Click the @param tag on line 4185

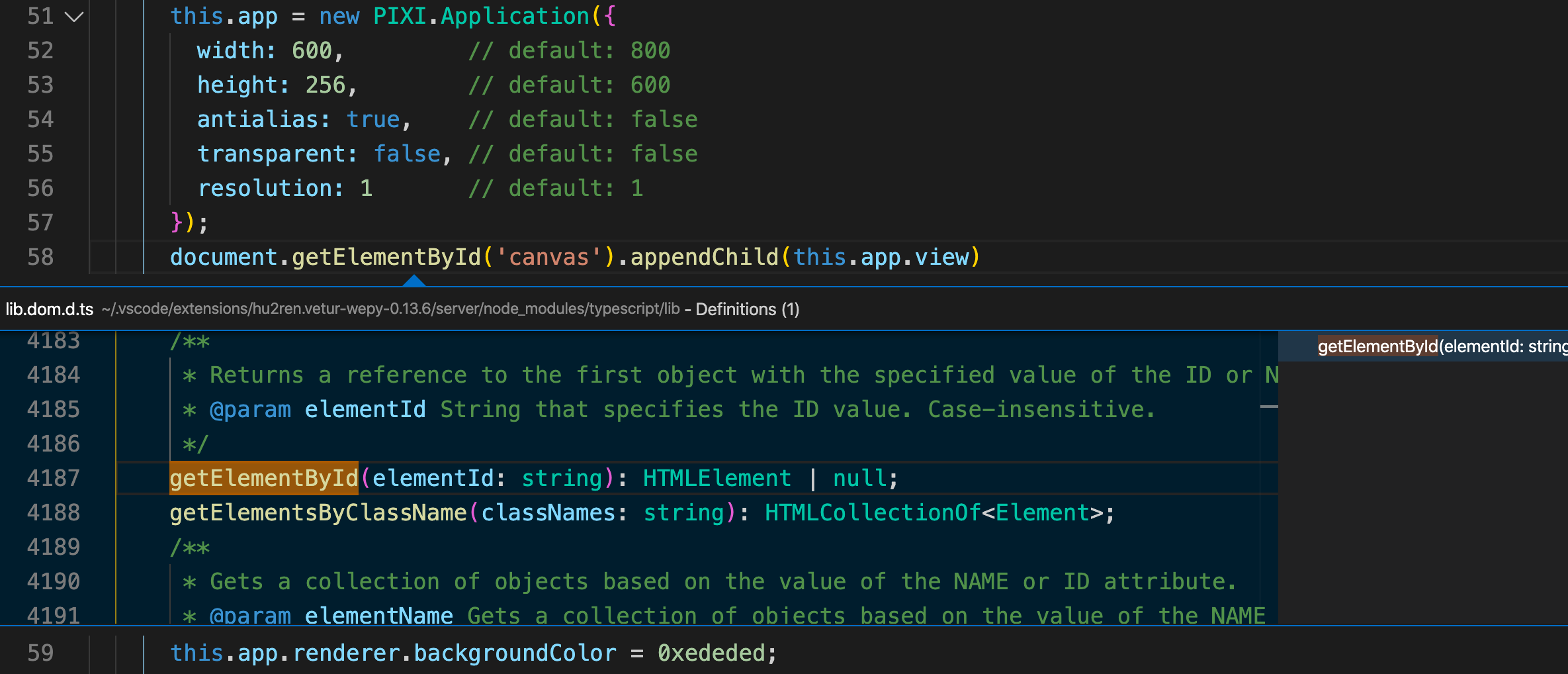250,410
